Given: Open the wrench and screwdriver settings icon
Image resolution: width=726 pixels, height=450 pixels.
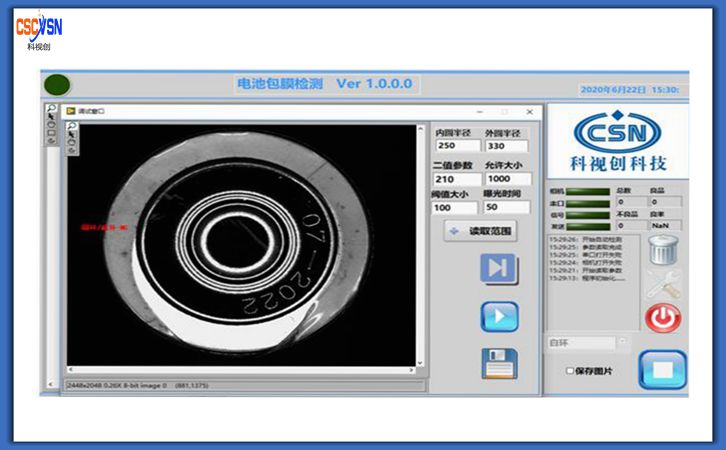Looking at the screenshot, I should point(663,284).
